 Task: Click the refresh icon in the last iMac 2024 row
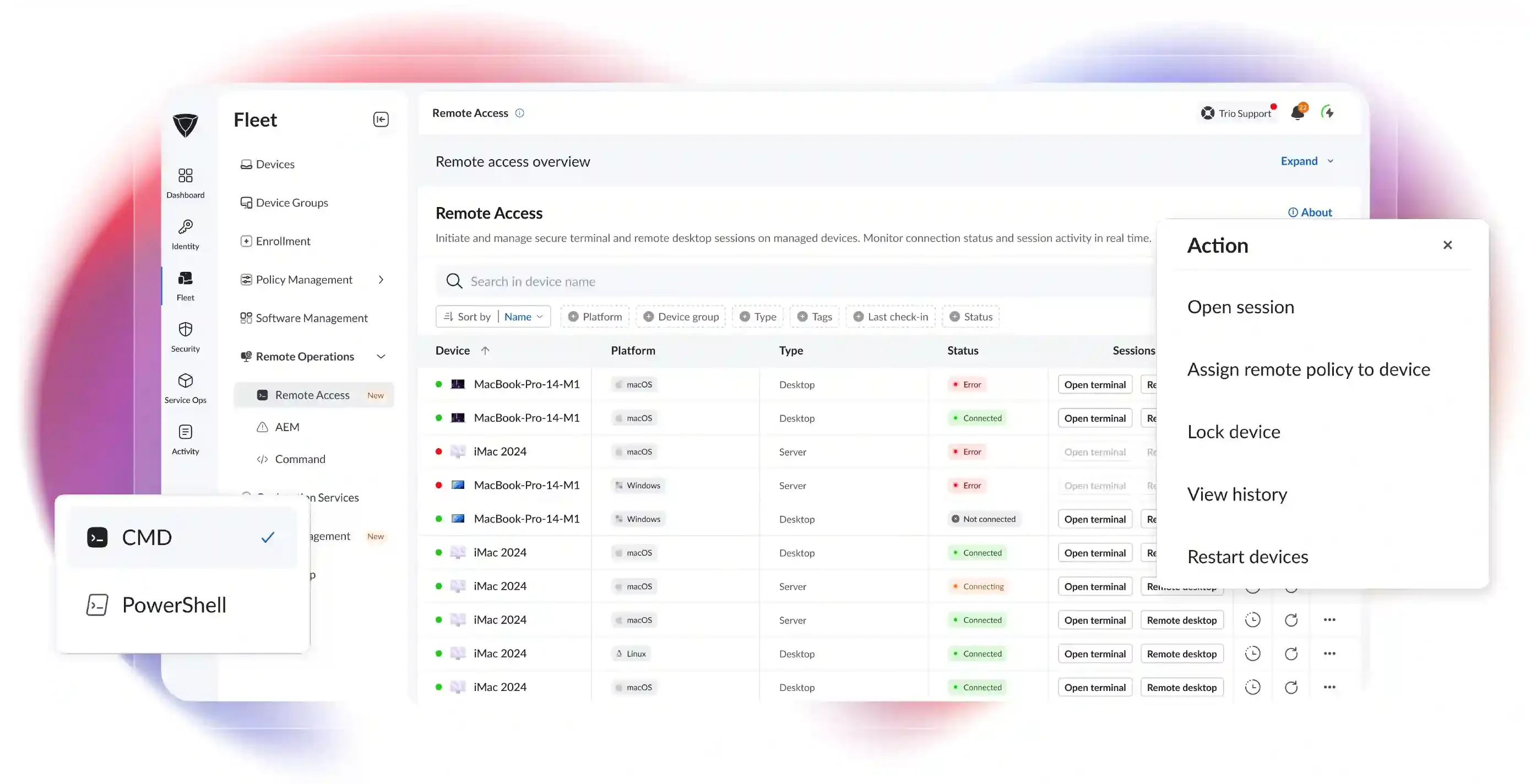pyautogui.click(x=1291, y=687)
